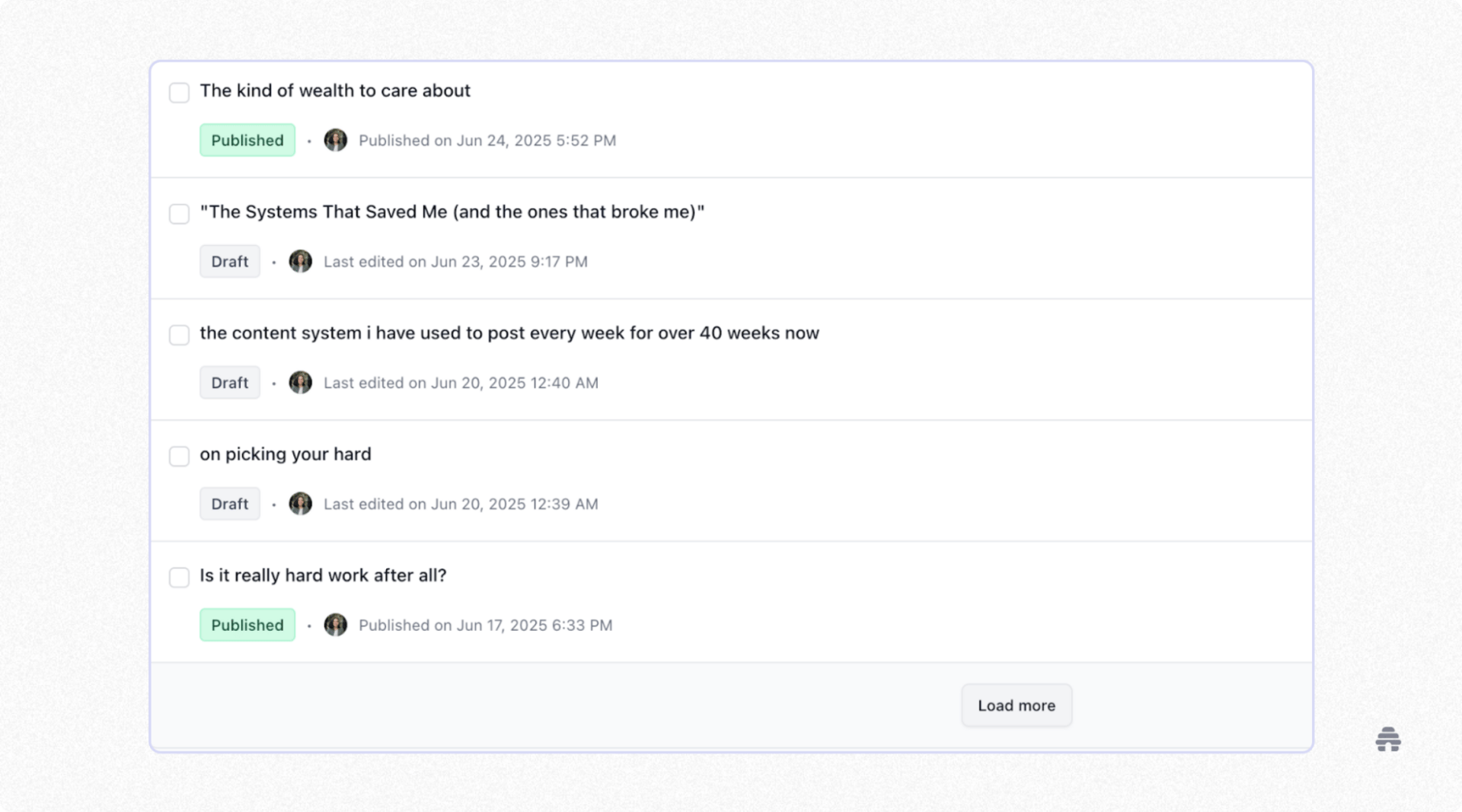Open the draft 'on picking your hard'
1462x812 pixels.
click(285, 454)
